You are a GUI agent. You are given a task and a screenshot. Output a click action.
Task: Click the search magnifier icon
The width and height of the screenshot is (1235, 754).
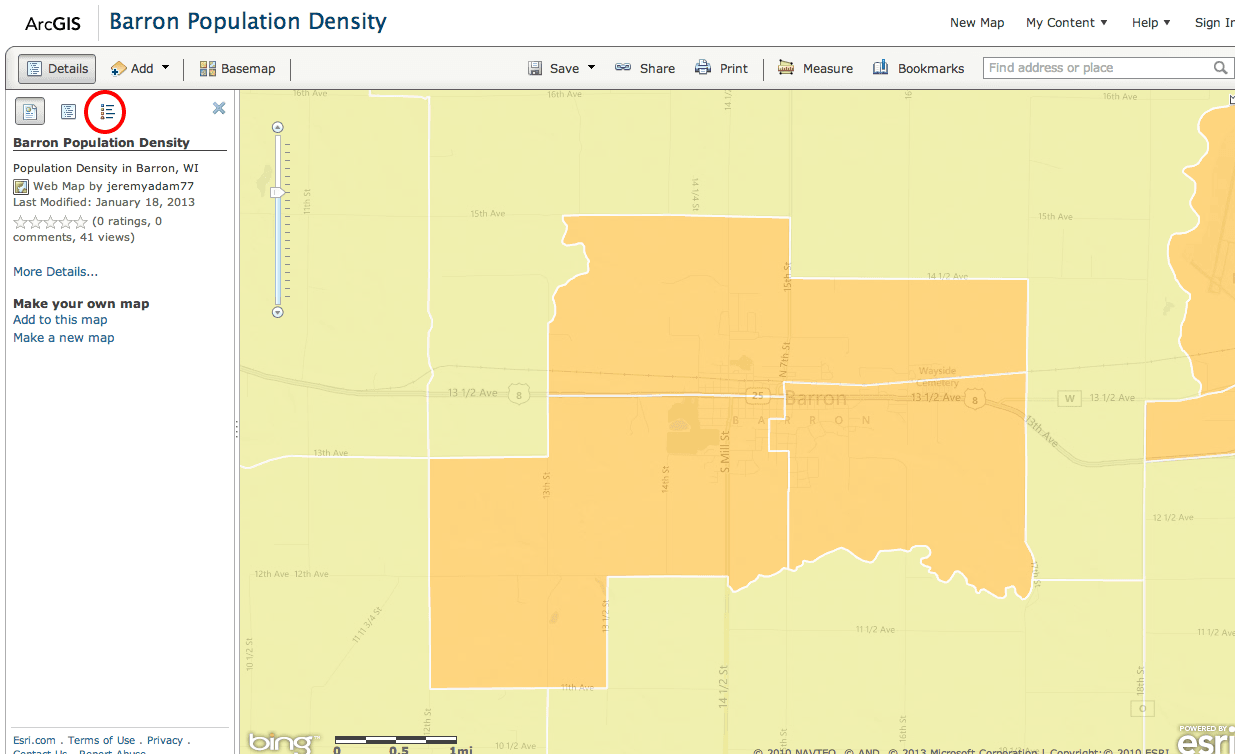[1220, 68]
